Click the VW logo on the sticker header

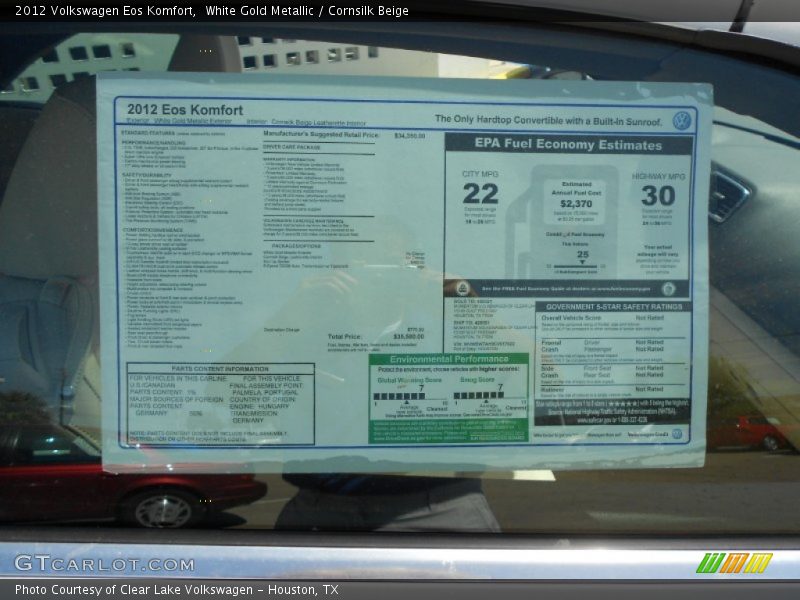(x=682, y=120)
